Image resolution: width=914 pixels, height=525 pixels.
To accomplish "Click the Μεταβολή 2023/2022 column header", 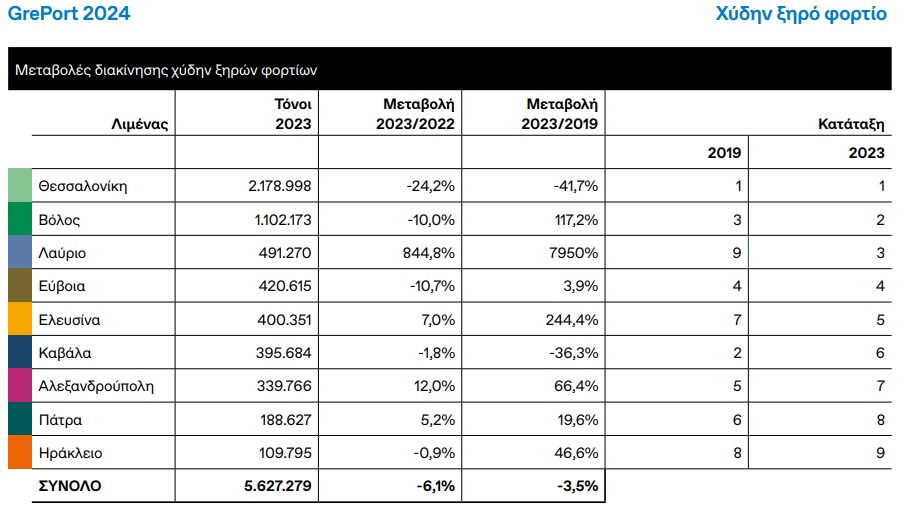I will [419, 114].
